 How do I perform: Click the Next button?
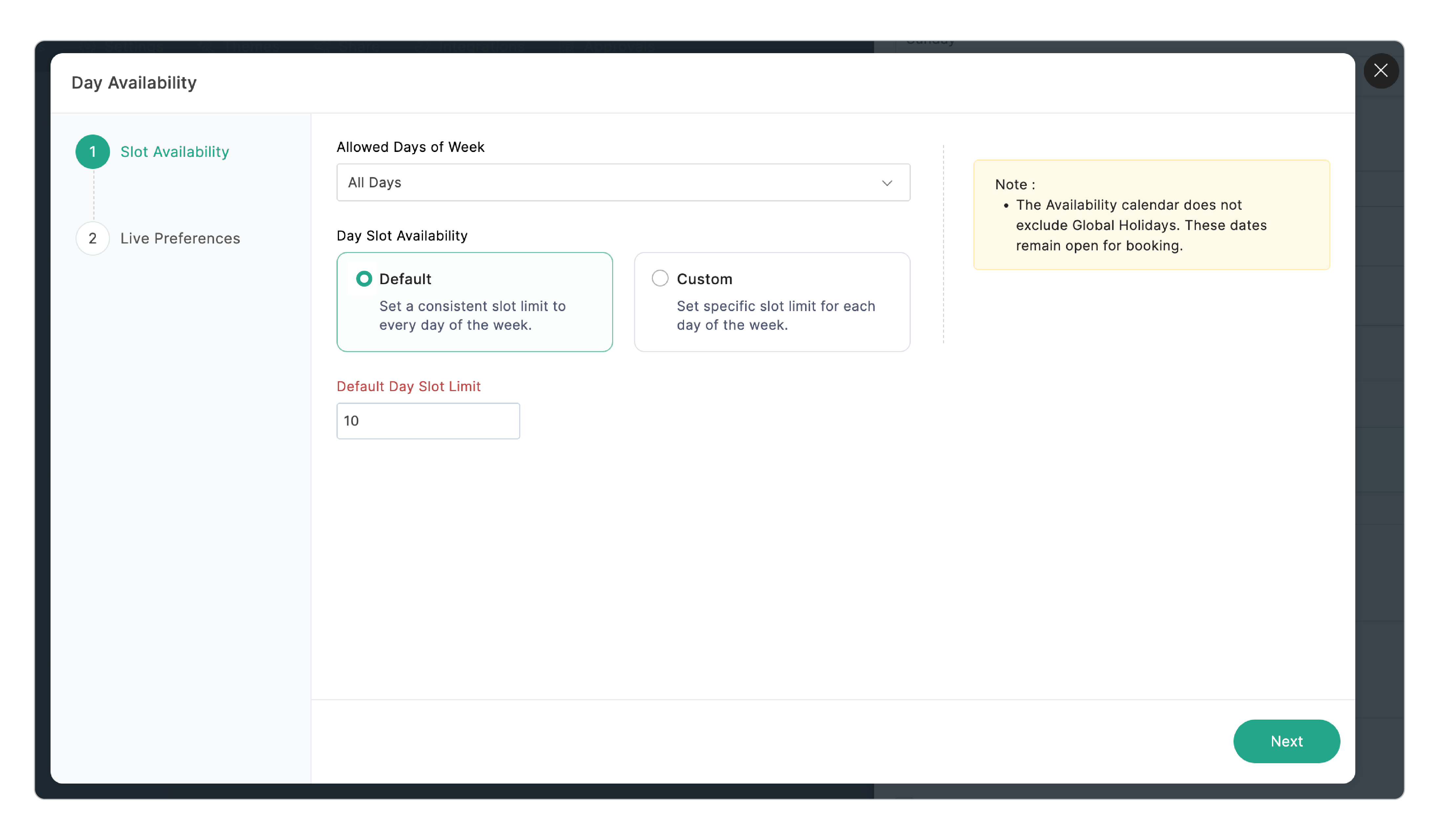(1286, 741)
